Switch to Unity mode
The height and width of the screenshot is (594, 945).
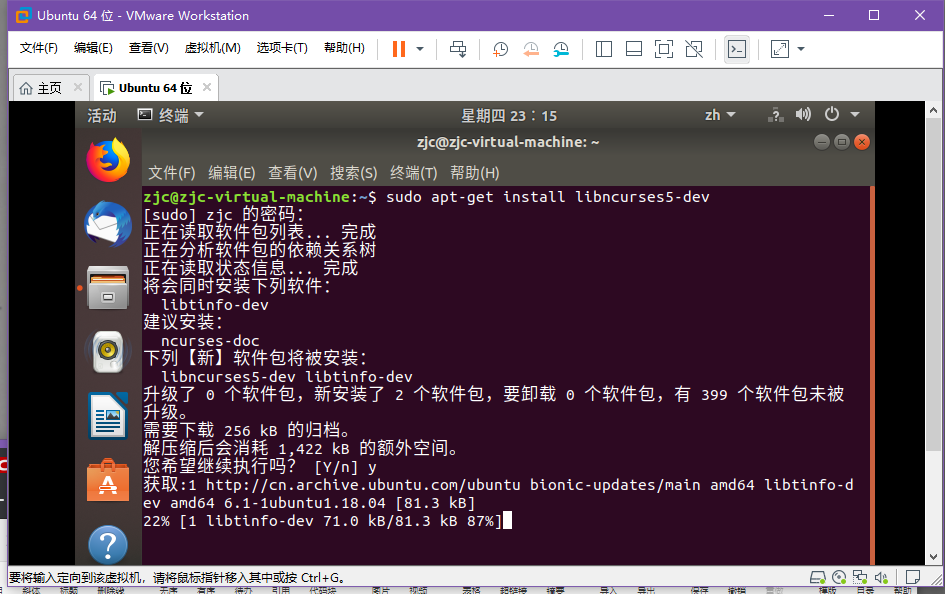tap(694, 49)
